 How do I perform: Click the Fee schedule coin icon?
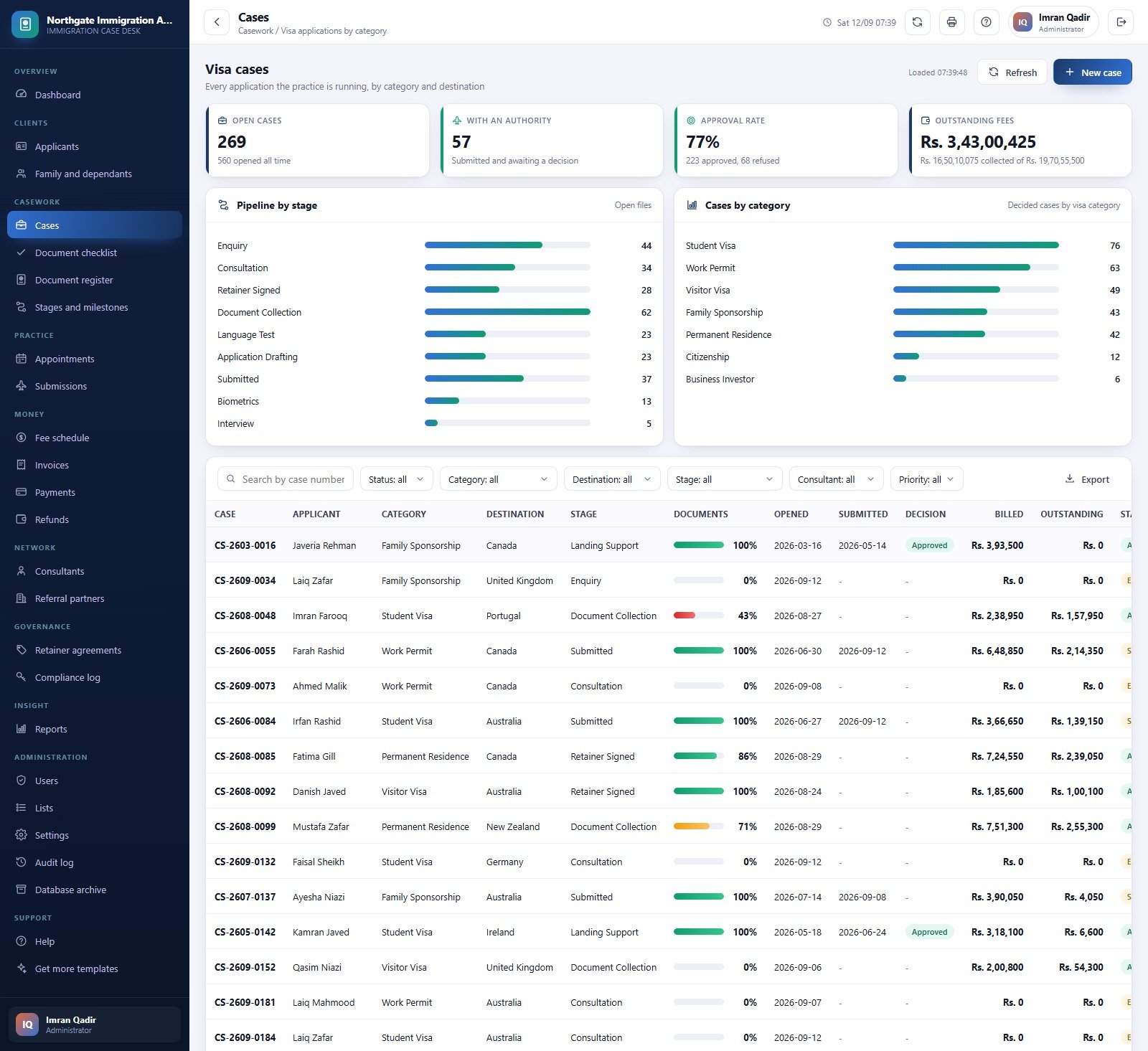(x=22, y=438)
